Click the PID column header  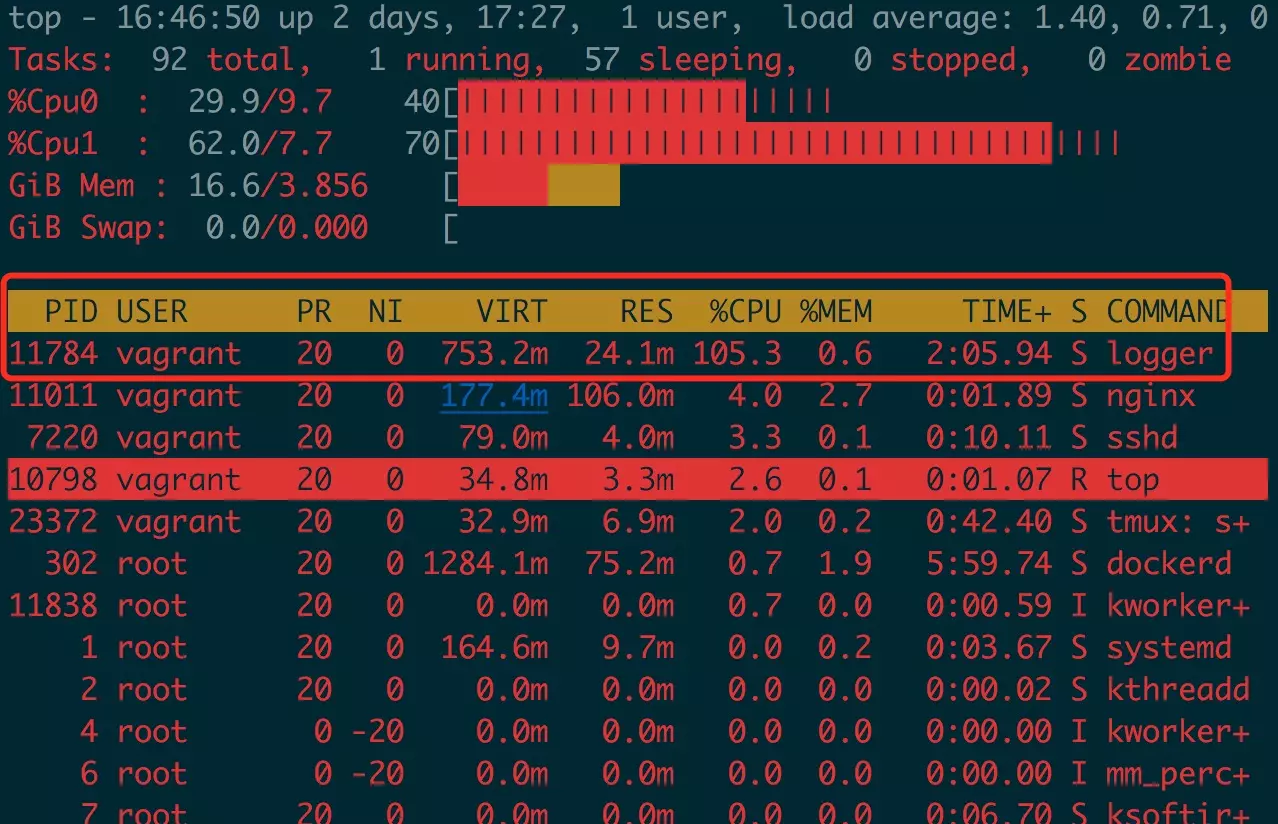coord(71,312)
